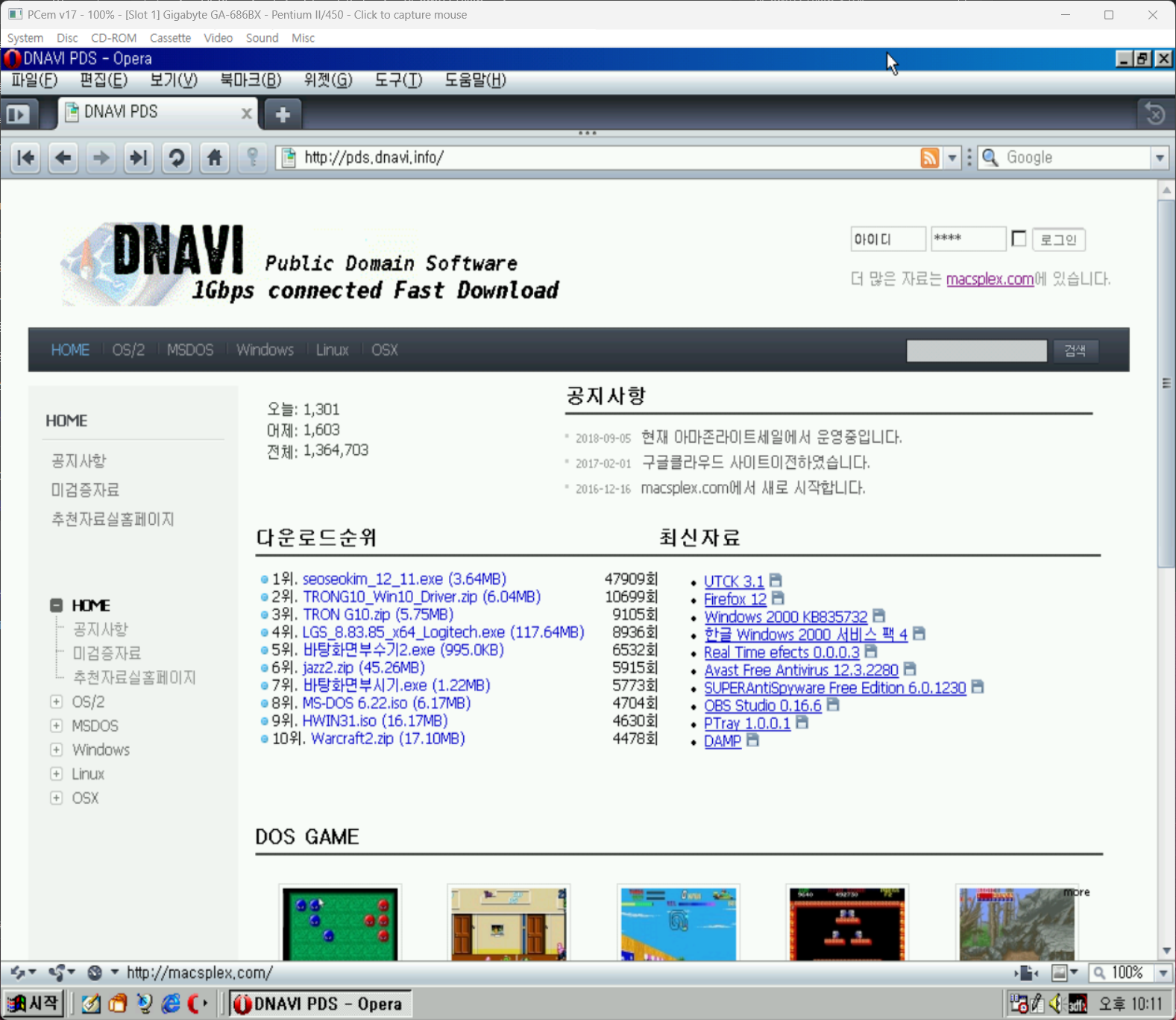Toggle the Opera side panel icon
This screenshot has height=1020, width=1176.
(18, 114)
